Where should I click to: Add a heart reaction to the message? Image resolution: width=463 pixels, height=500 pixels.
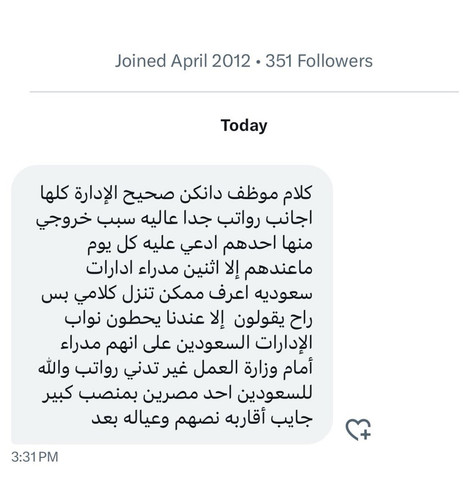tap(358, 429)
